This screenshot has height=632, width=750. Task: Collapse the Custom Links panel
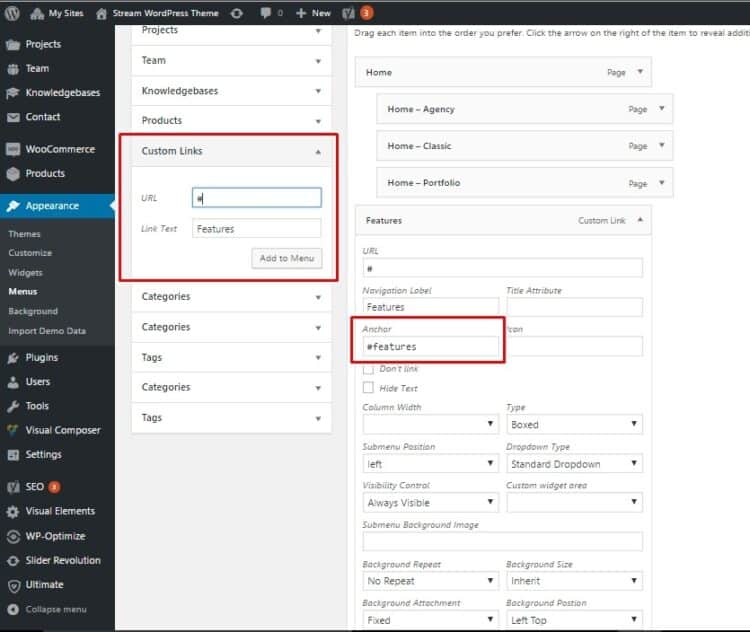(318, 151)
